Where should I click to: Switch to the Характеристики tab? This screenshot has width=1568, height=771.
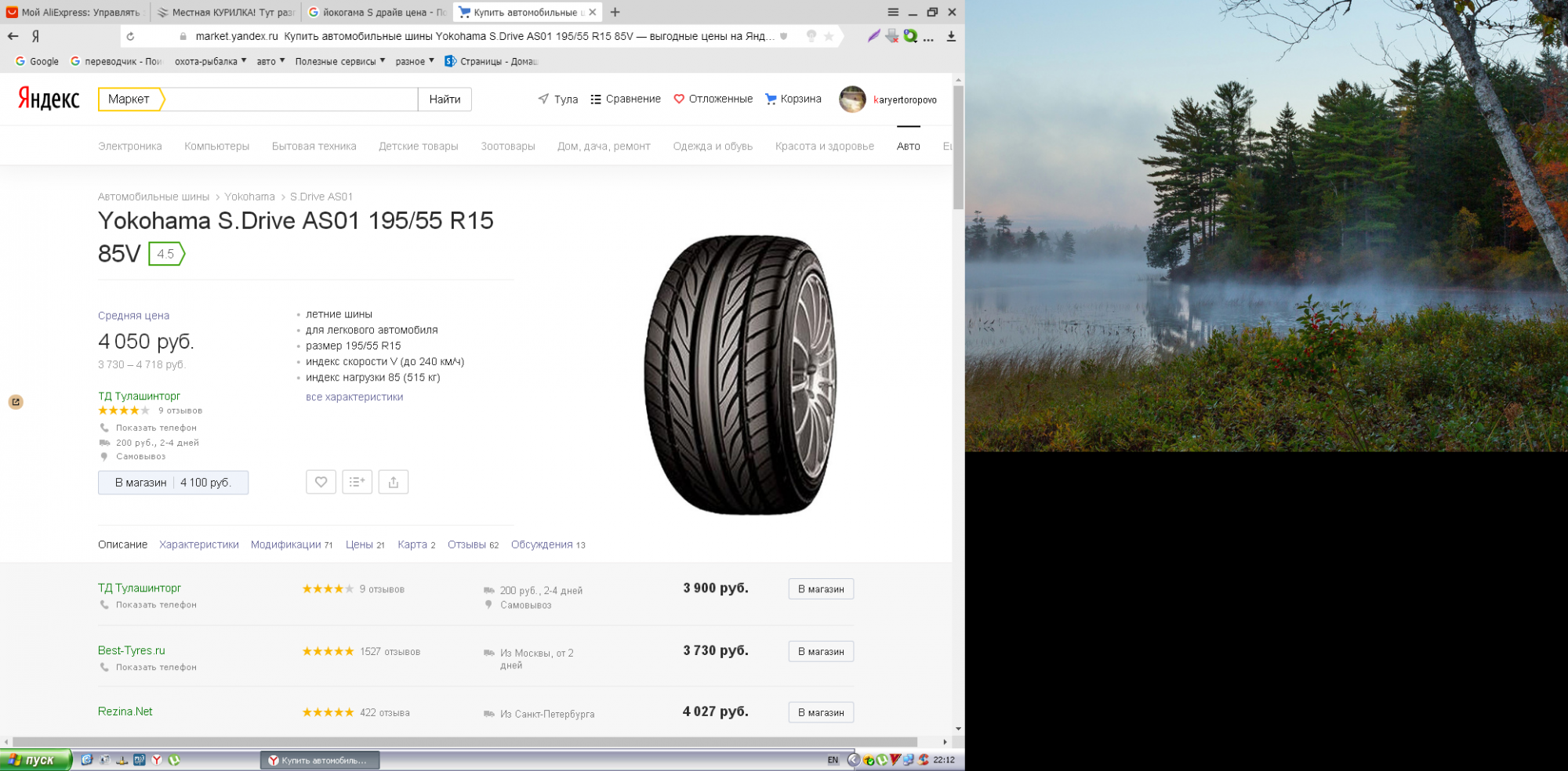[199, 545]
